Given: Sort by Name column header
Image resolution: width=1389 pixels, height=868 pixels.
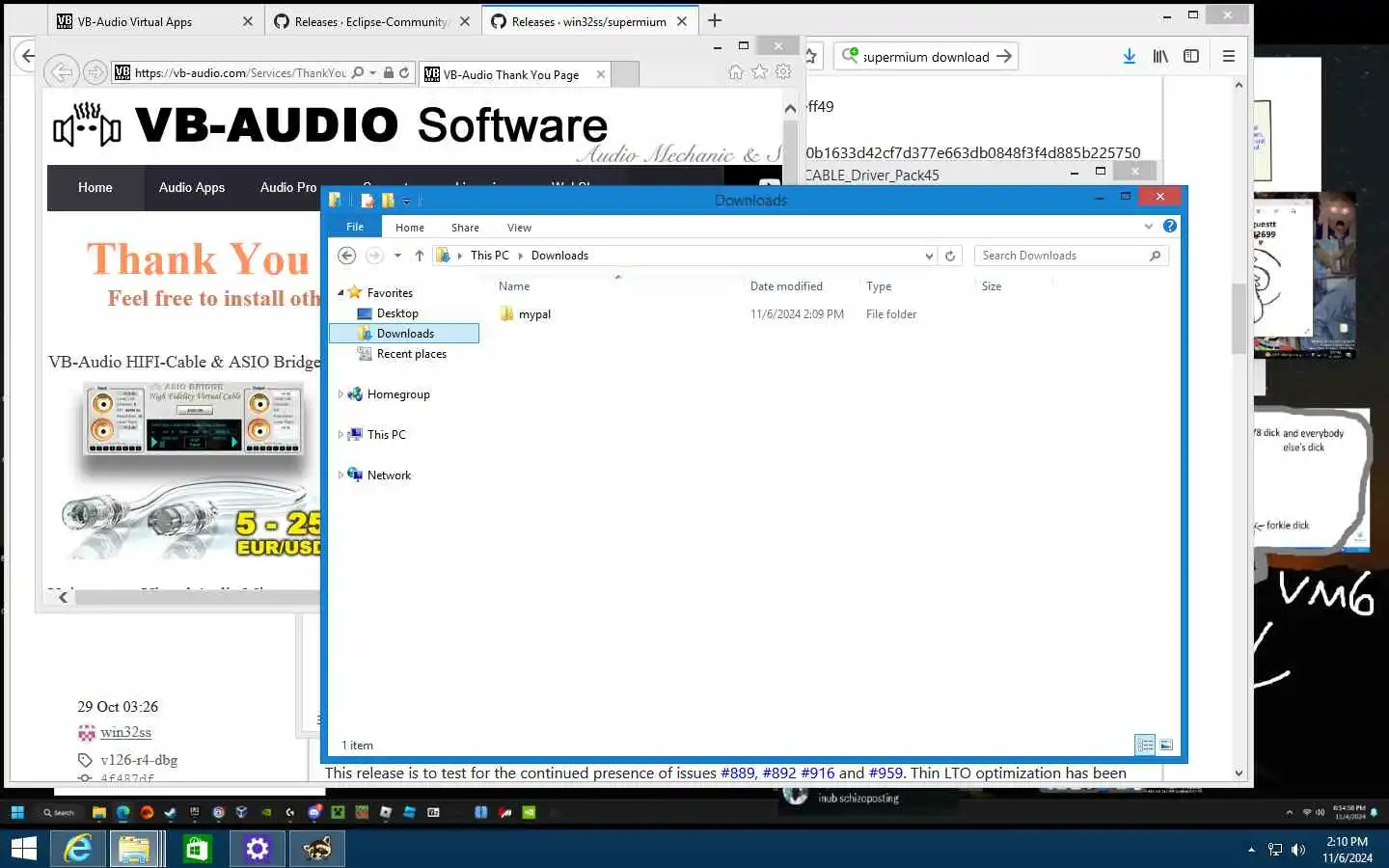Looking at the screenshot, I should point(514,286).
